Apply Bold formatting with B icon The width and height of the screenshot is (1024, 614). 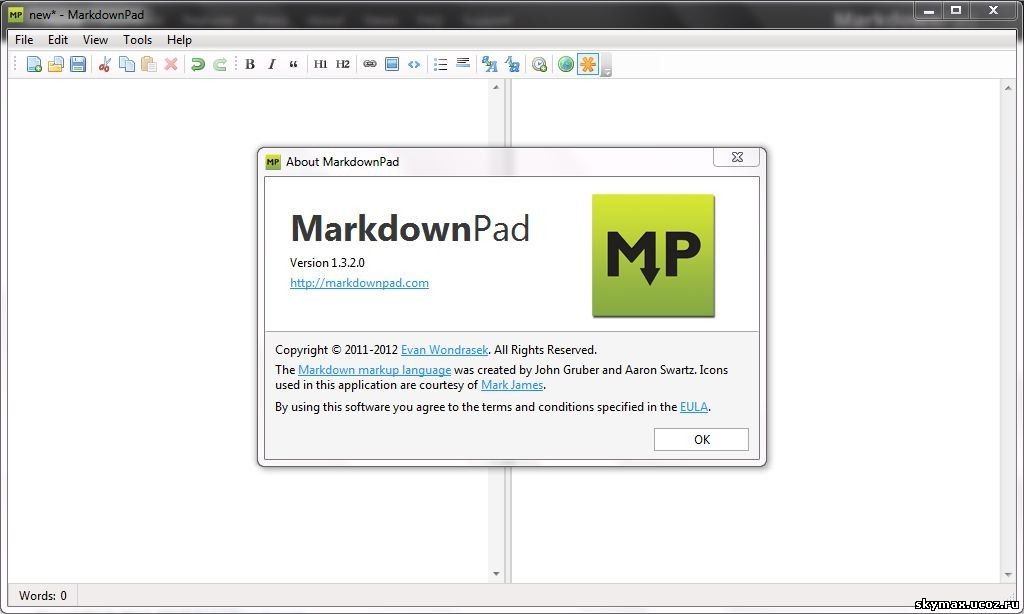pos(249,64)
